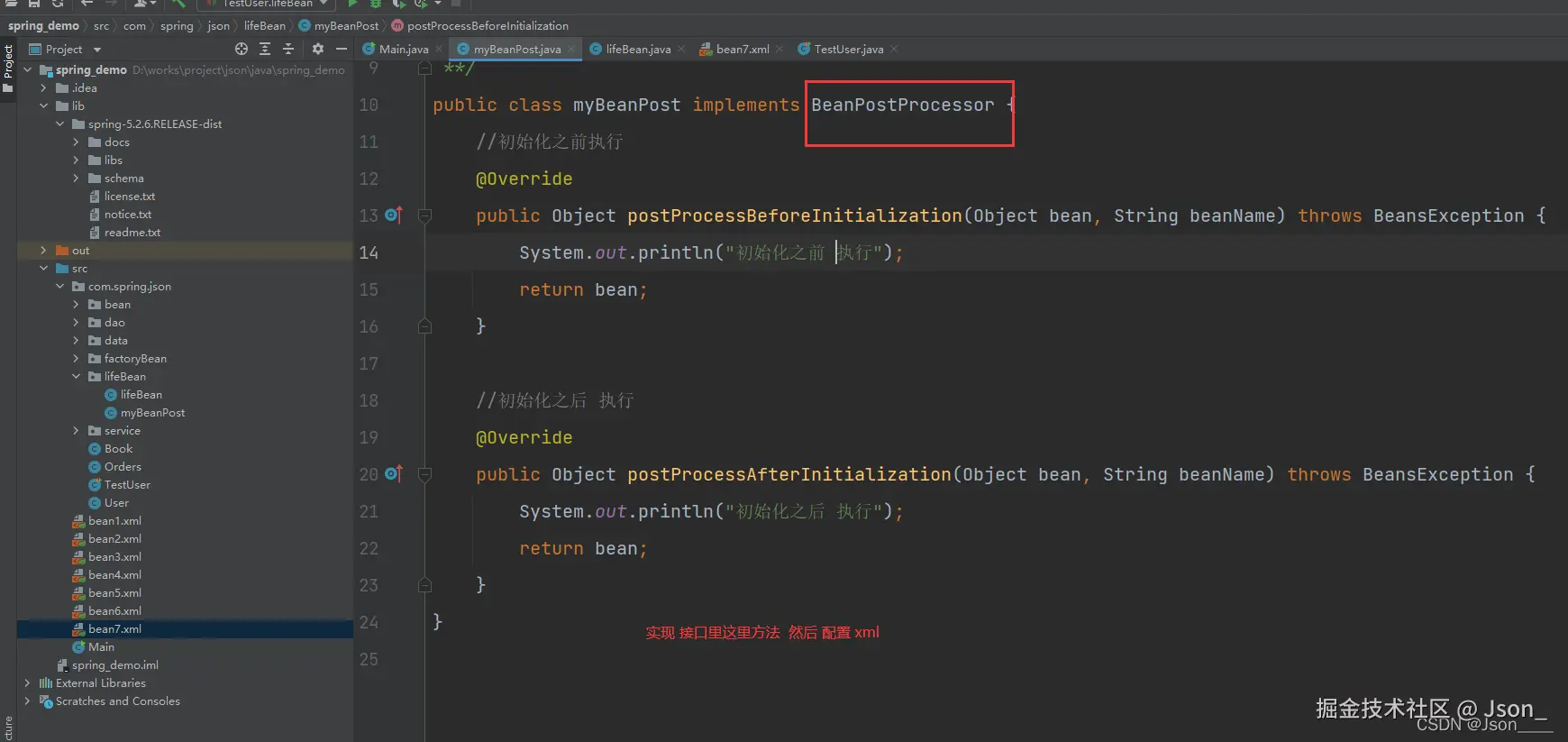
Task: Click the locate file target icon in the Project panel
Action: click(x=241, y=49)
